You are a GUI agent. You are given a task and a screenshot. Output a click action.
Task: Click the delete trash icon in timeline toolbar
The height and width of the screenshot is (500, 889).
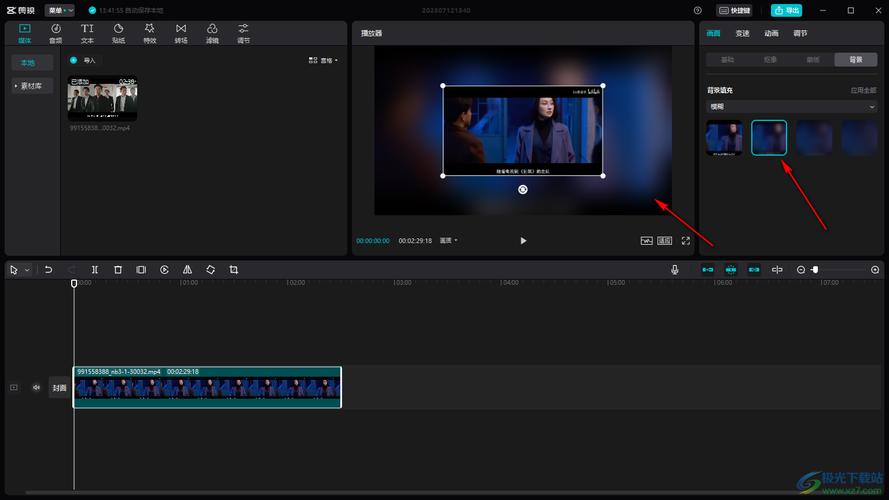[x=118, y=270]
